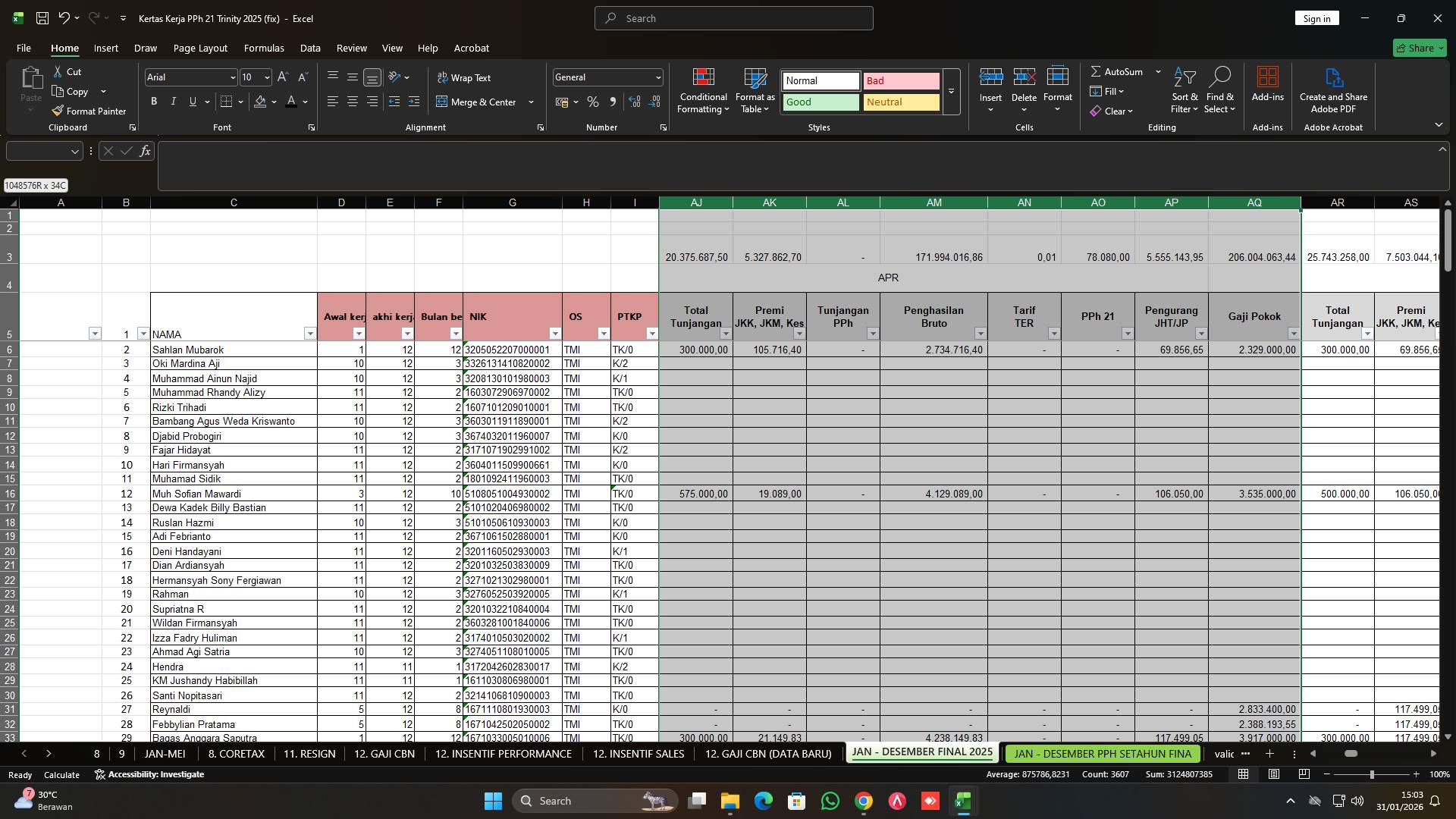Image resolution: width=1456 pixels, height=819 pixels.
Task: Open the '12. GAJI CBN' sheet tab
Action: point(384,754)
